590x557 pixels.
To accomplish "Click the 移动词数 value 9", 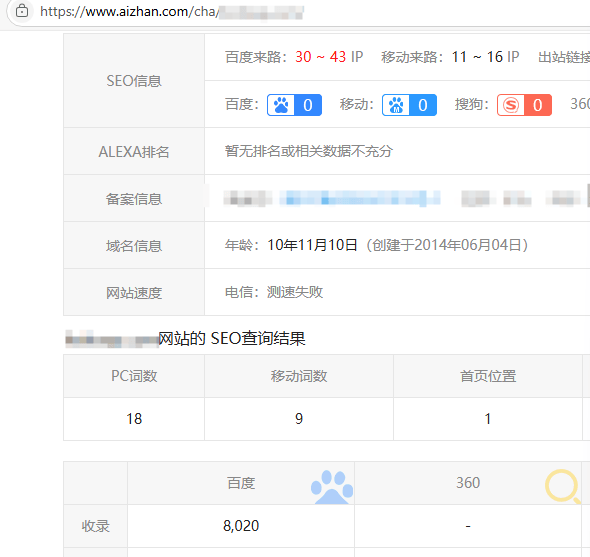I will (299, 419).
